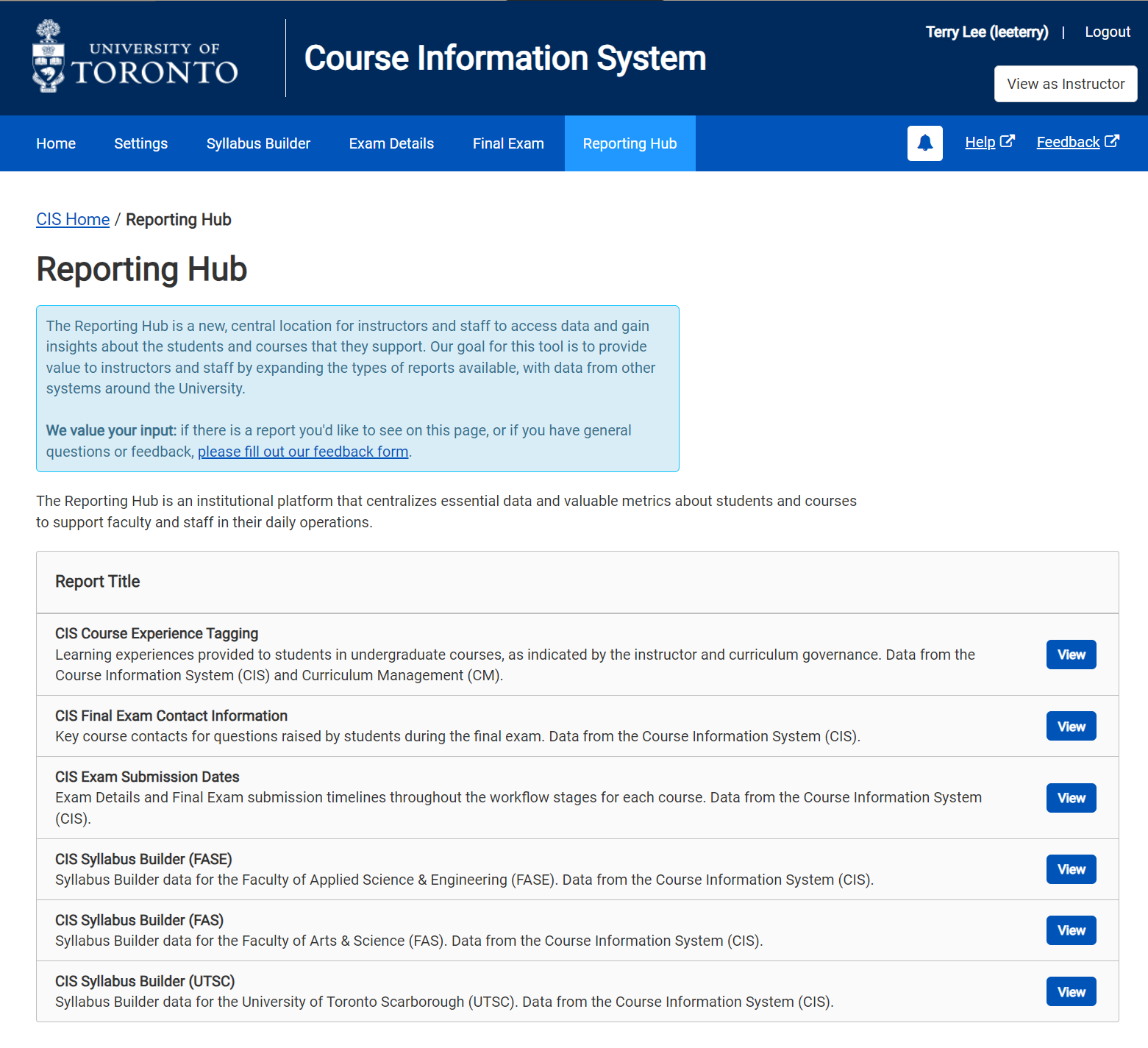Open the 'please fill out our feedback form' link
Screen dimensions: 1148x1048
tap(303, 452)
